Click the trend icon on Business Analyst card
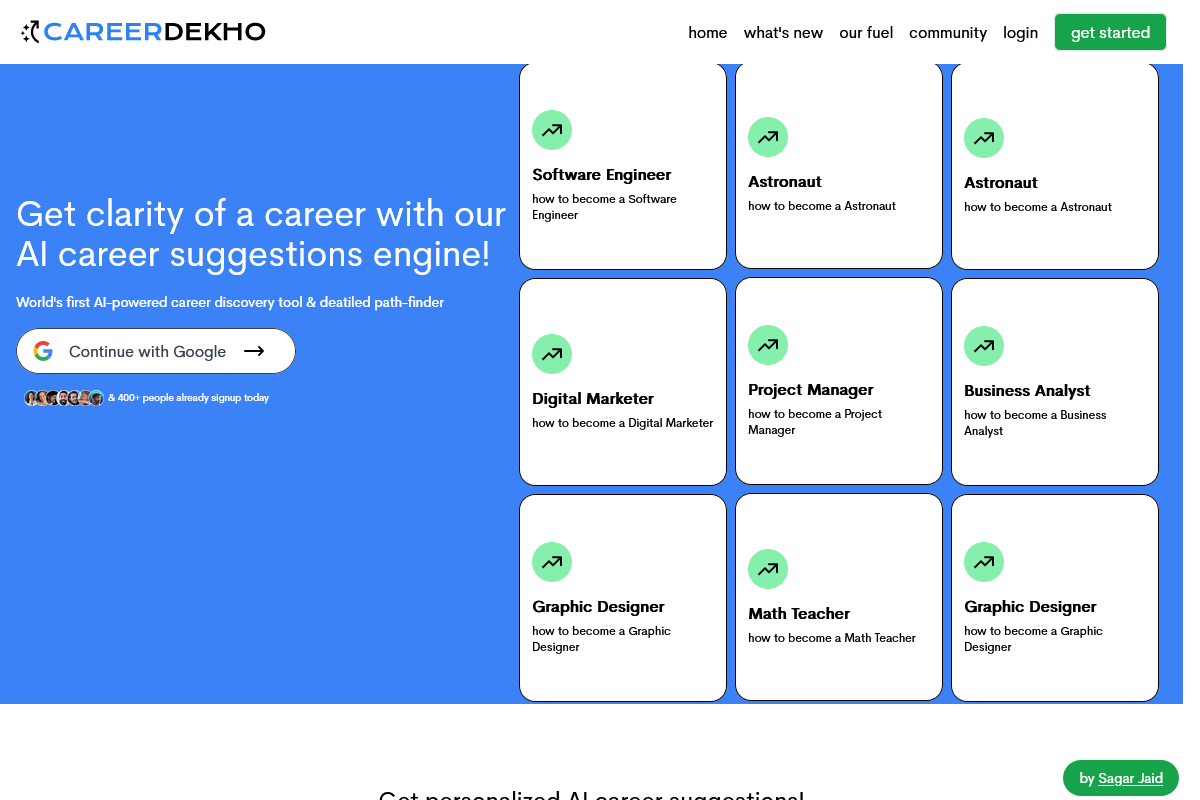 point(984,346)
